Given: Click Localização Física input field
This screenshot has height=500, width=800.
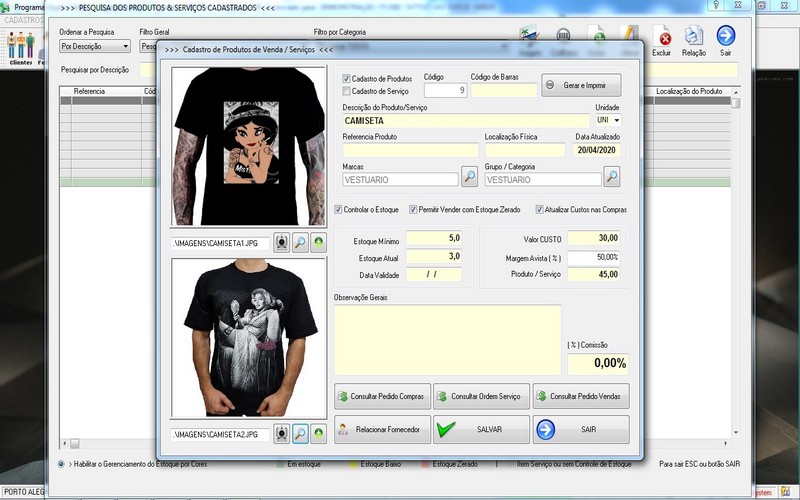Looking at the screenshot, I should 525,150.
